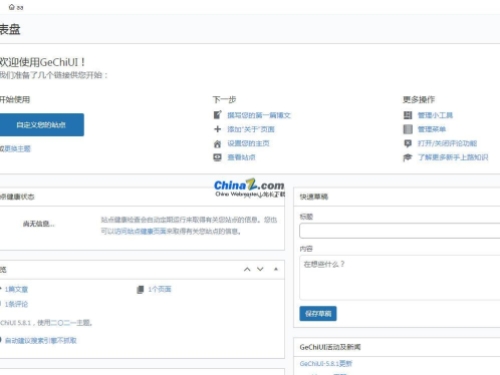Click the house icon for homepage setup
Image resolution: width=500 pixels, height=375 pixels.
(217, 143)
